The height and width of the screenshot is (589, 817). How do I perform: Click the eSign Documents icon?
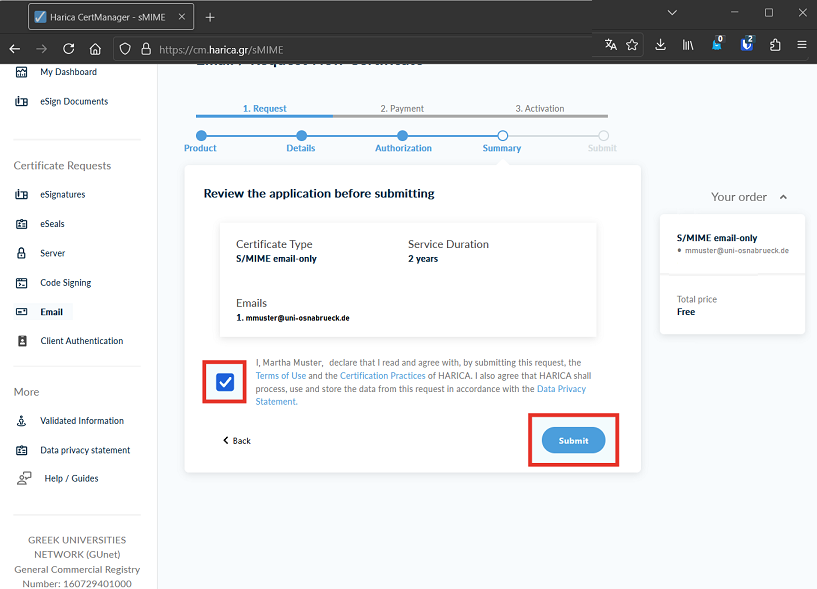coord(21,101)
